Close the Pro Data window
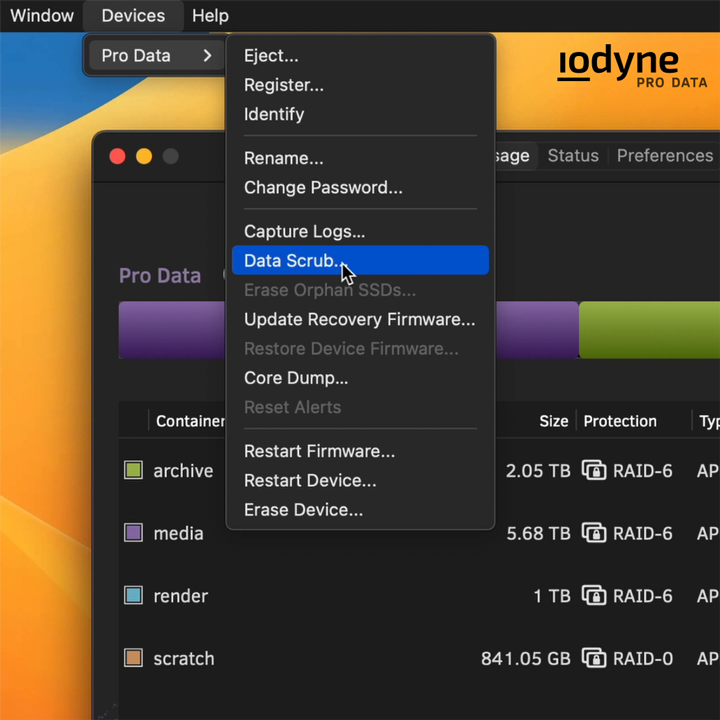Image resolution: width=720 pixels, height=720 pixels. [118, 156]
